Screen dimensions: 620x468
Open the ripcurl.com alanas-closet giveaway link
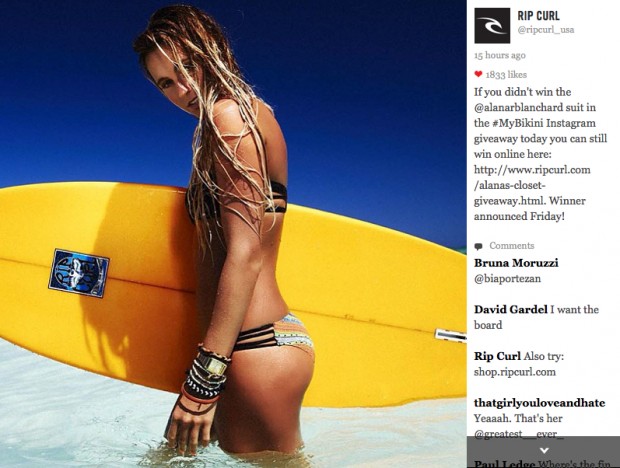click(x=532, y=185)
